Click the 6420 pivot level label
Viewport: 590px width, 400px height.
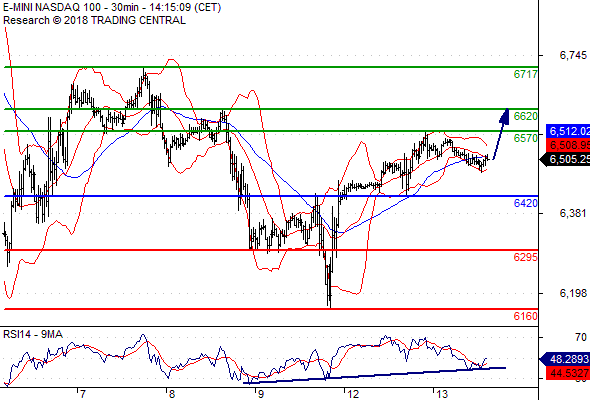[x=525, y=203]
